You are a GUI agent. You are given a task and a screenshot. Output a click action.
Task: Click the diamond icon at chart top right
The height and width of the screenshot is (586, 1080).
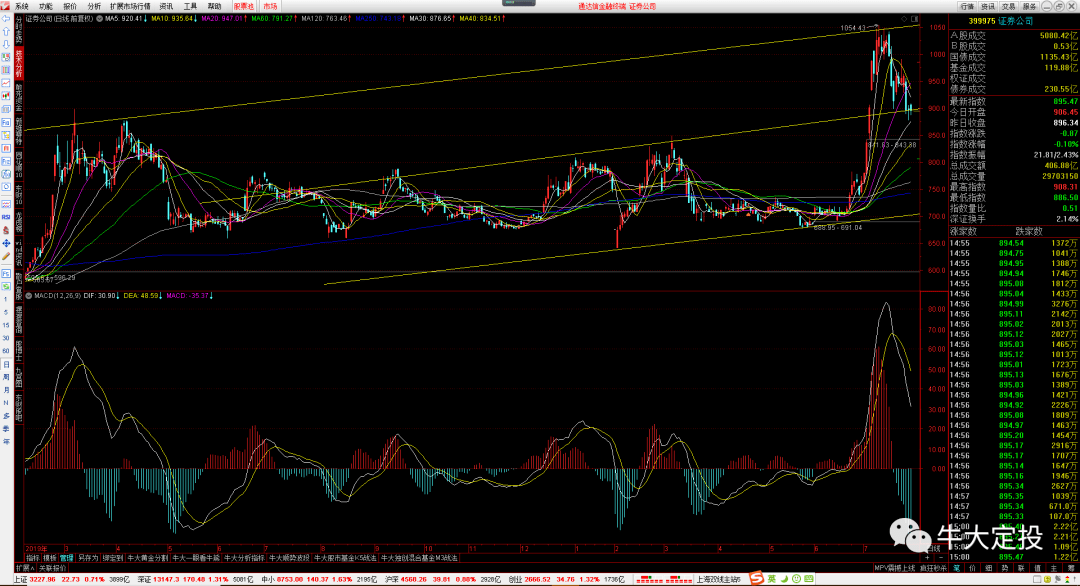(x=904, y=19)
